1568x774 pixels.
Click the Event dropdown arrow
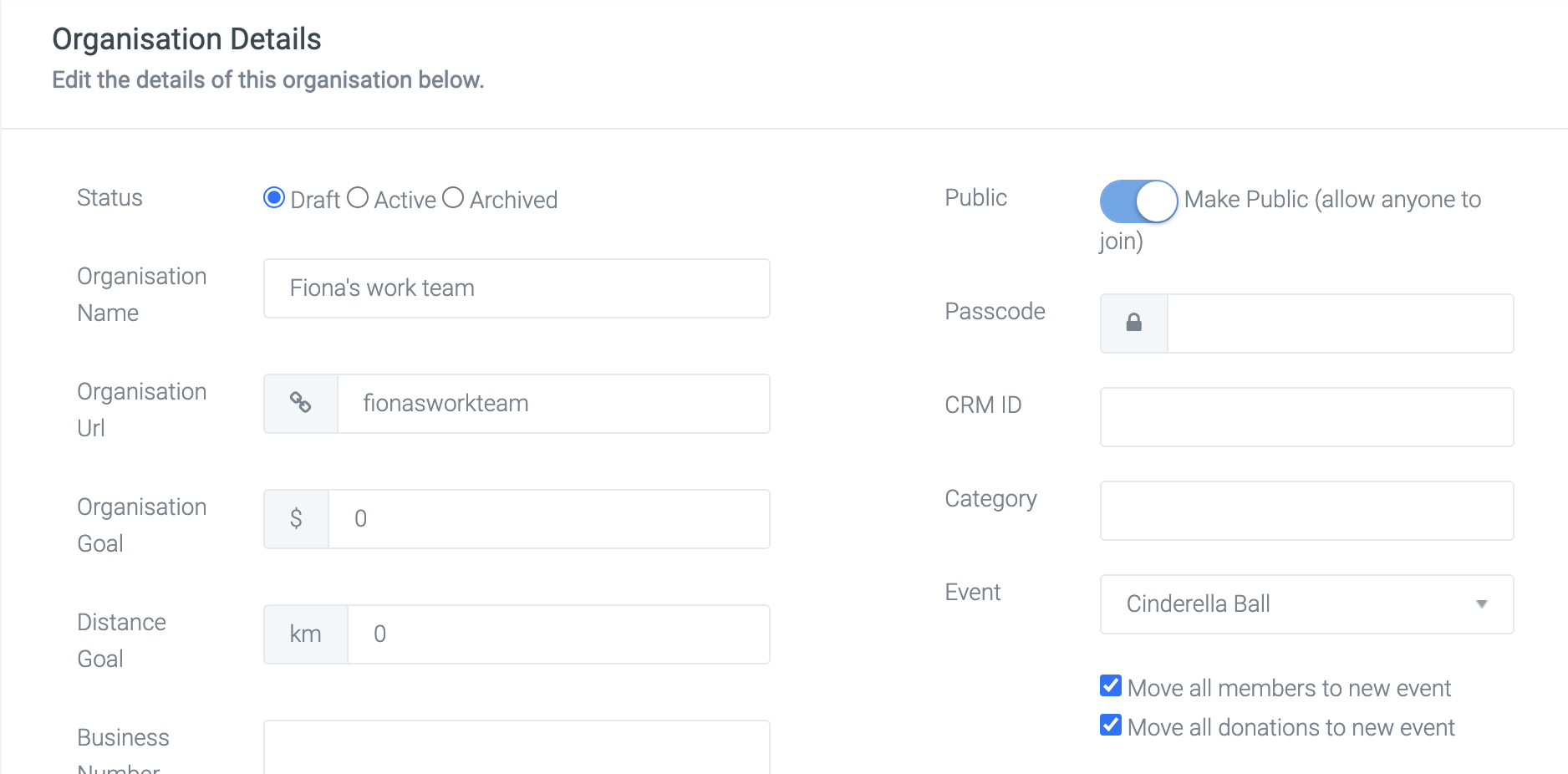click(x=1481, y=603)
